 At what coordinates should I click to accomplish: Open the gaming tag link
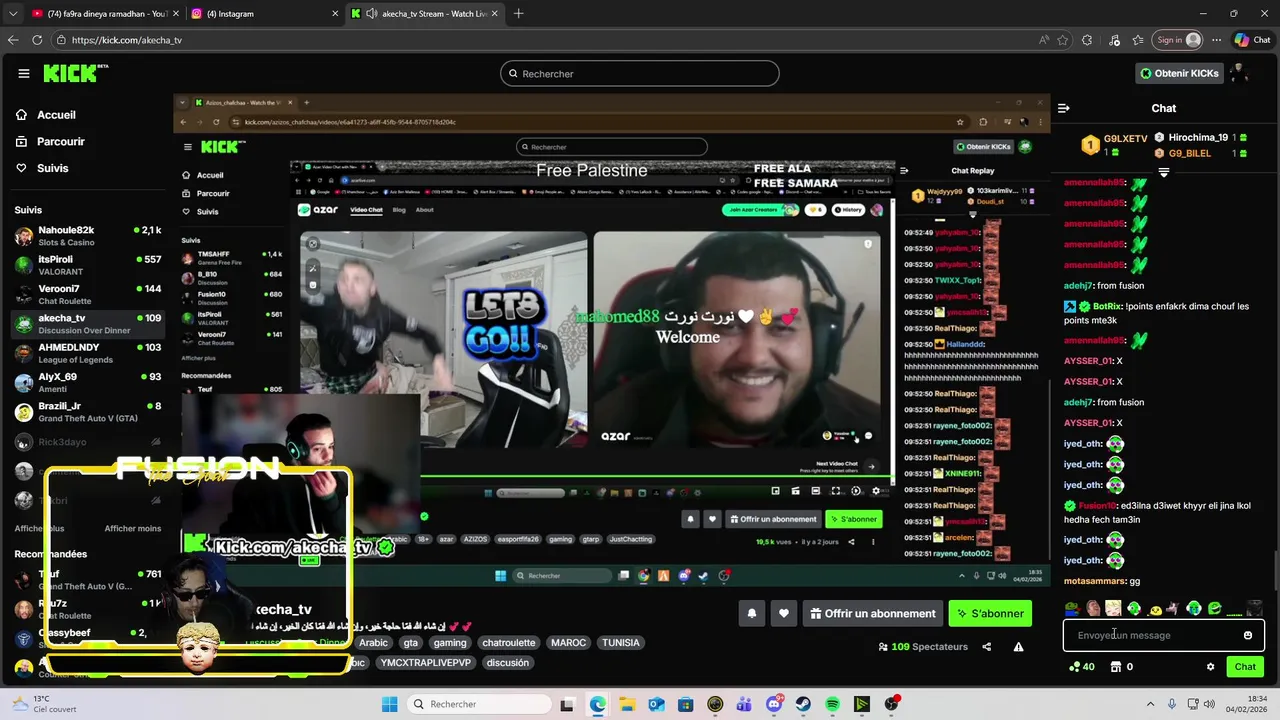[x=450, y=643]
